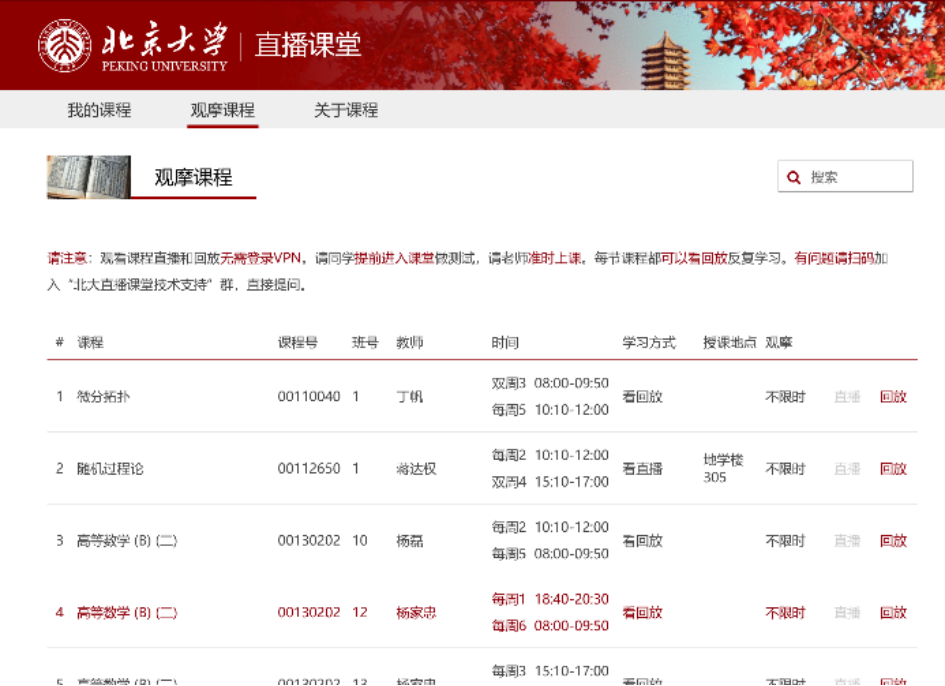The image size is (945, 686).
Task: Click the magnifier icon in the search box
Action: pos(794,177)
